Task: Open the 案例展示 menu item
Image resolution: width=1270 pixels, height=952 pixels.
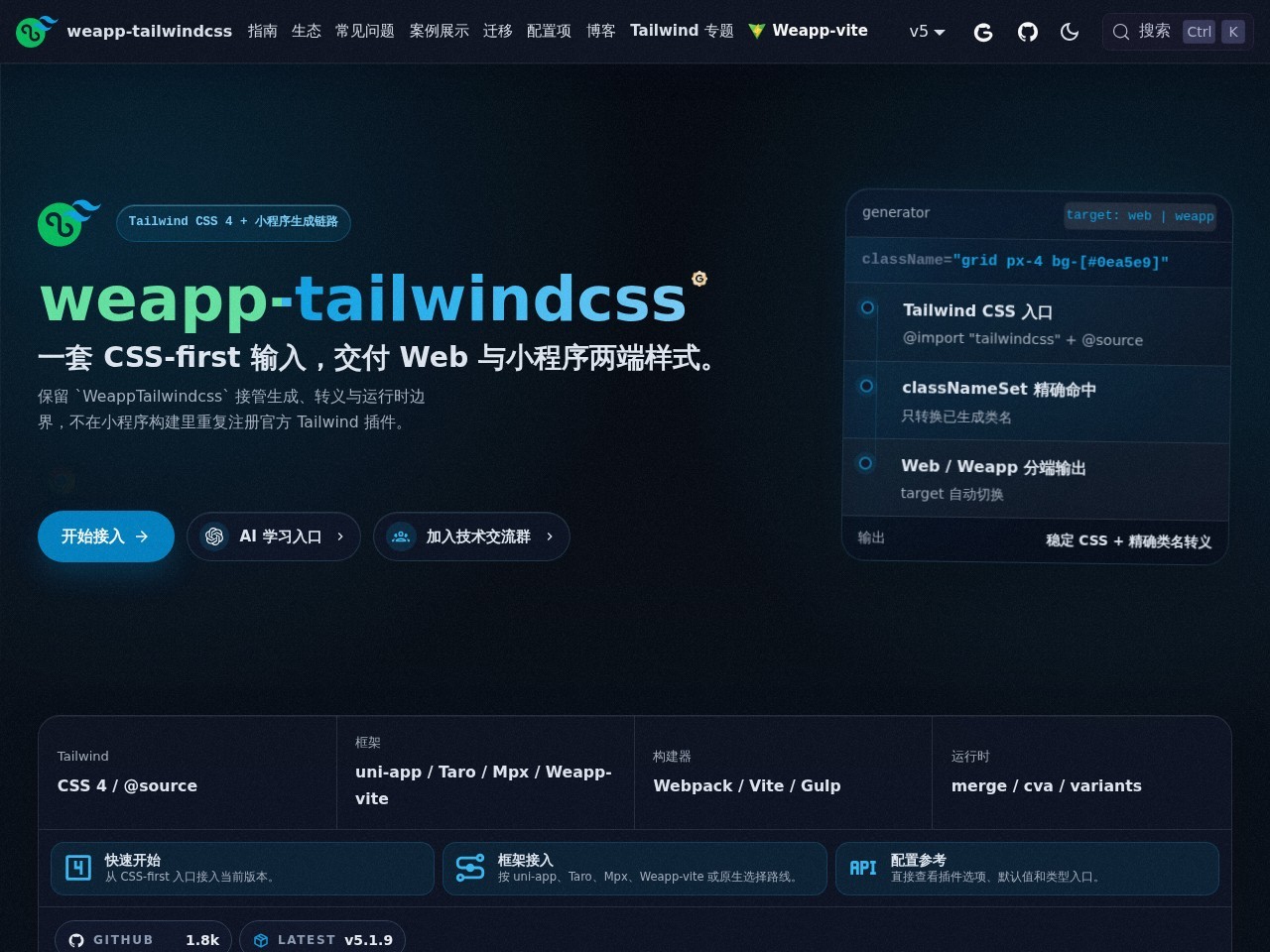Action: (440, 31)
